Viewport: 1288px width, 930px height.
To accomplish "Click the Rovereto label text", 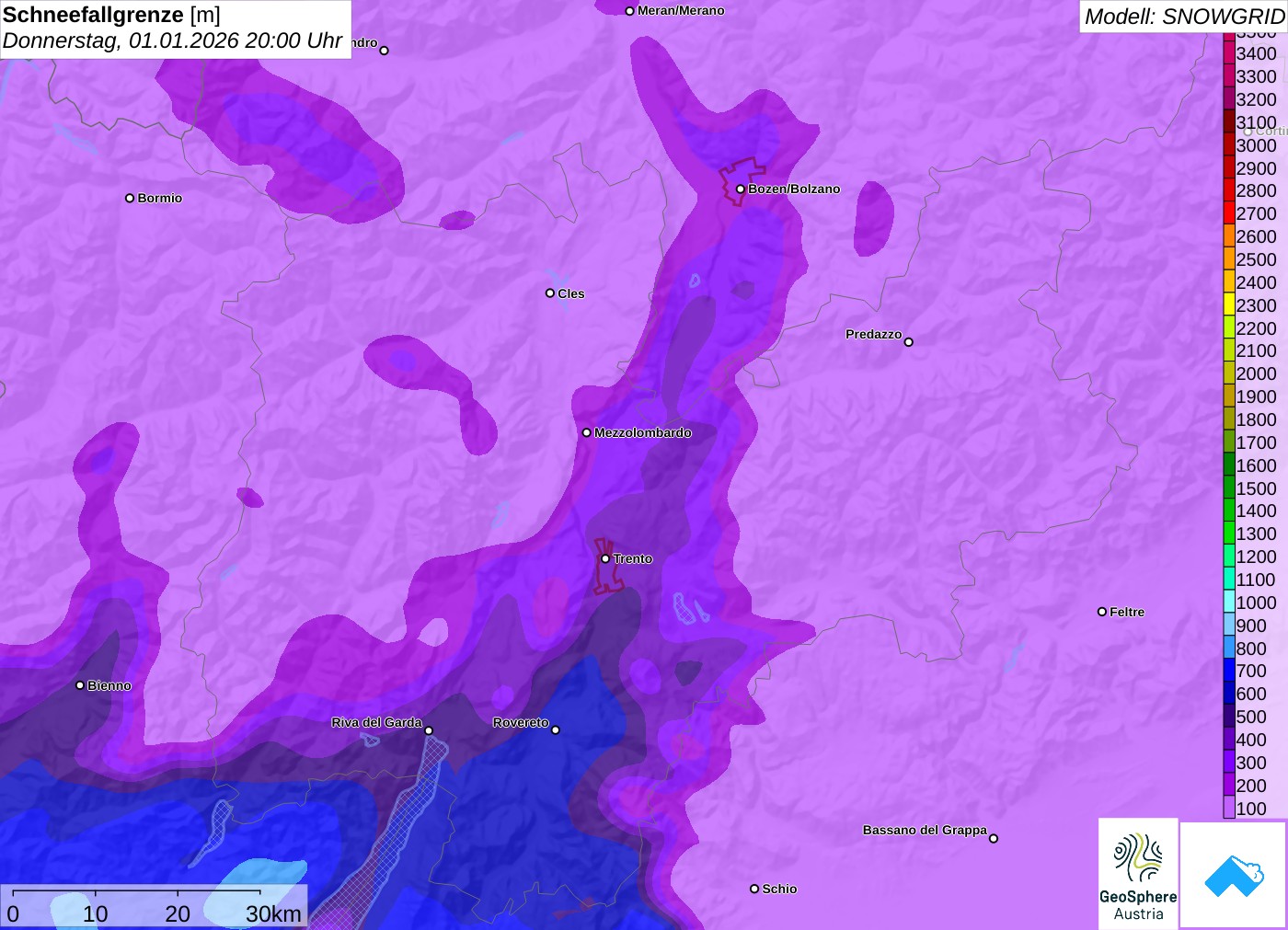I will tap(521, 722).
